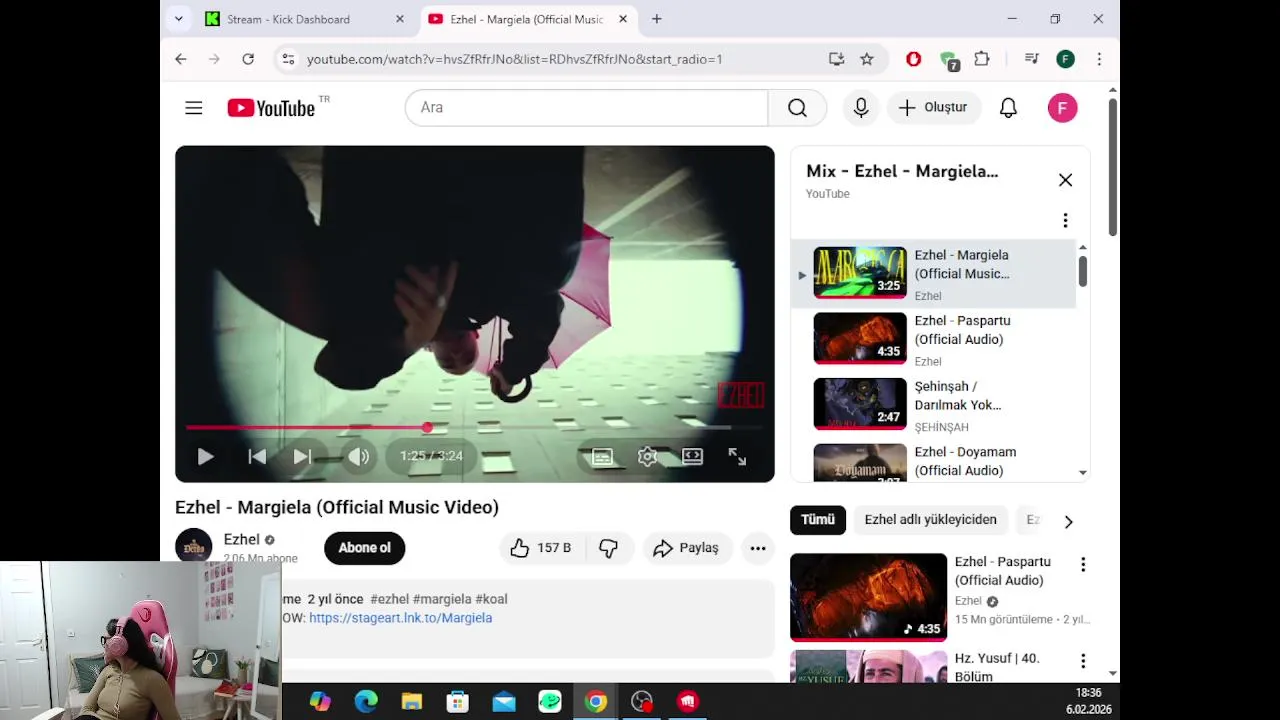The width and height of the screenshot is (1280, 720).
Task: Reload the page
Action: (x=248, y=59)
